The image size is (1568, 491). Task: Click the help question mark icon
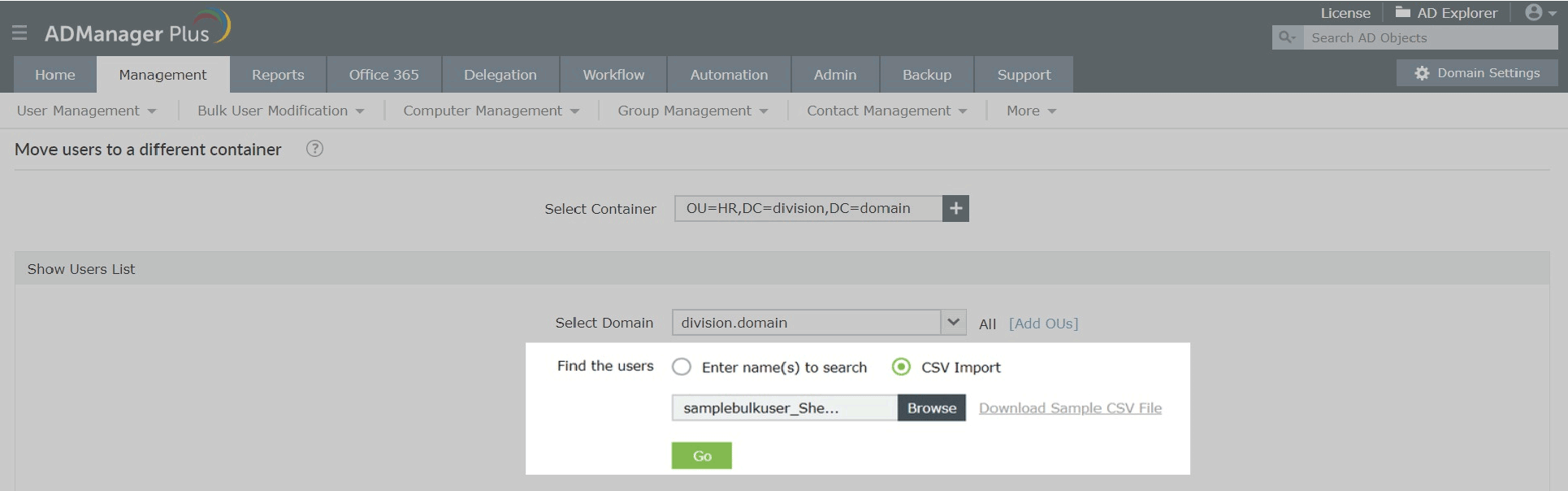coord(314,149)
